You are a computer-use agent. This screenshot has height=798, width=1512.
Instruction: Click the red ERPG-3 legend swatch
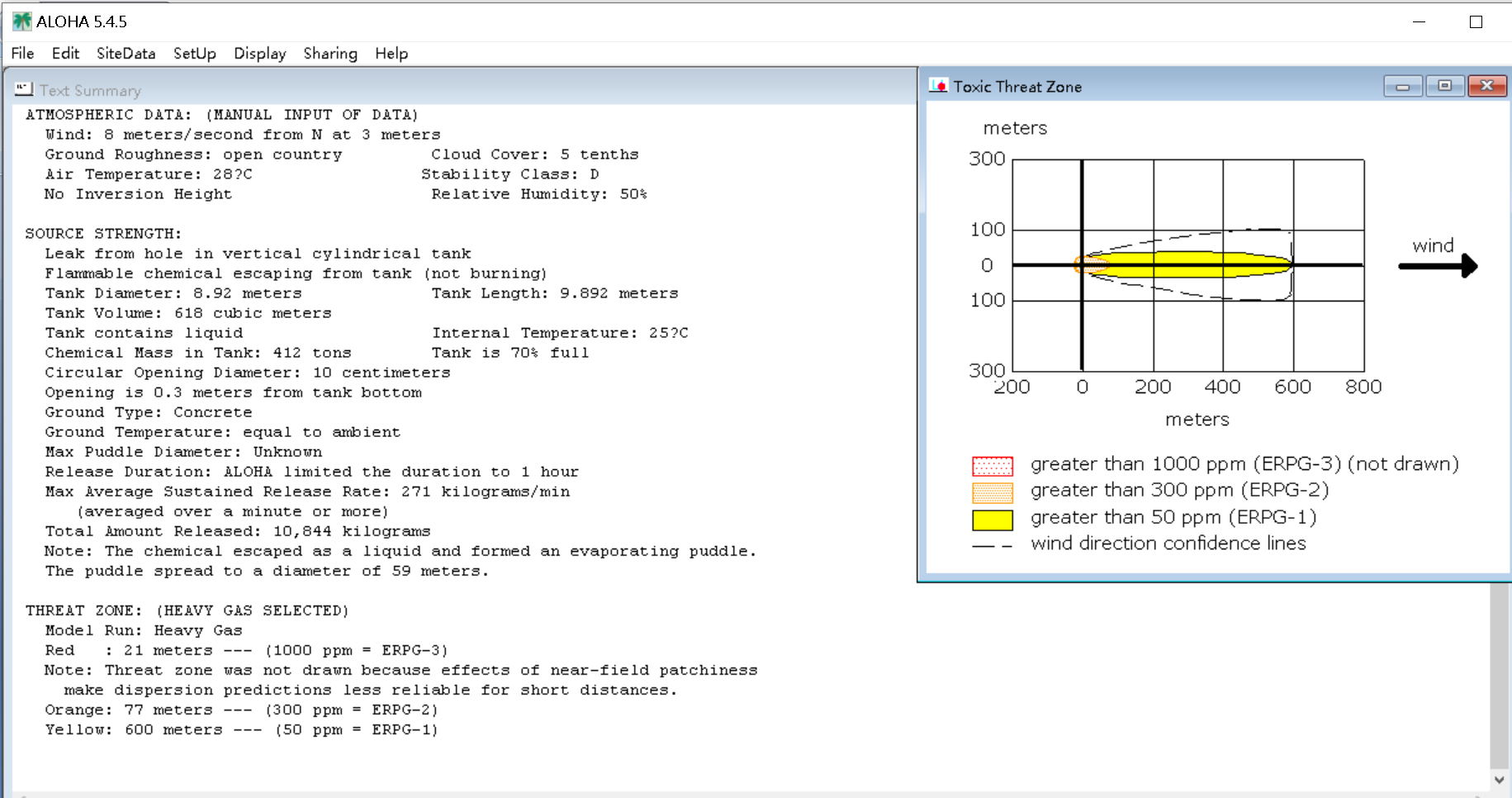pos(992,465)
